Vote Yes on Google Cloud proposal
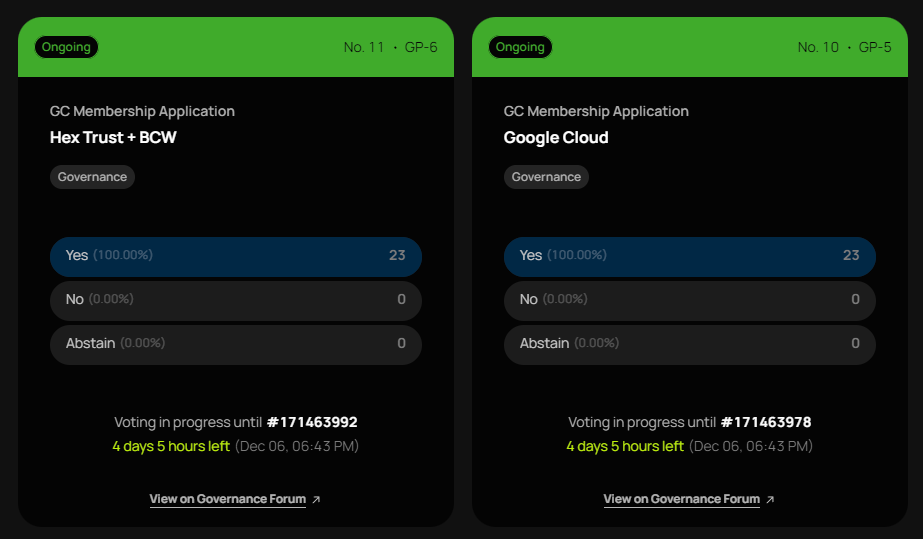This screenshot has width=923, height=539. click(x=690, y=257)
